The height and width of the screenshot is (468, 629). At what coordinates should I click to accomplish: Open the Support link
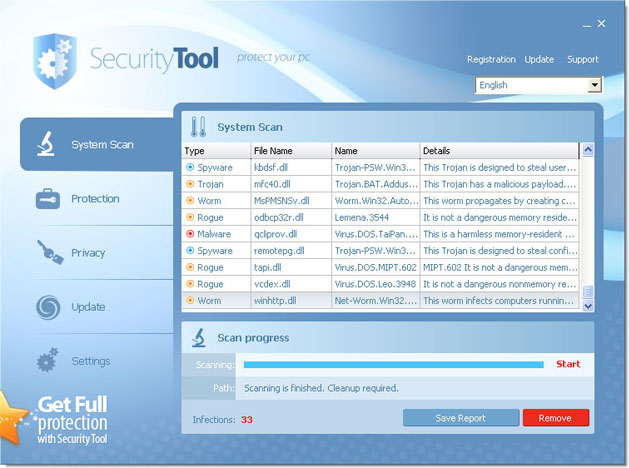point(582,59)
